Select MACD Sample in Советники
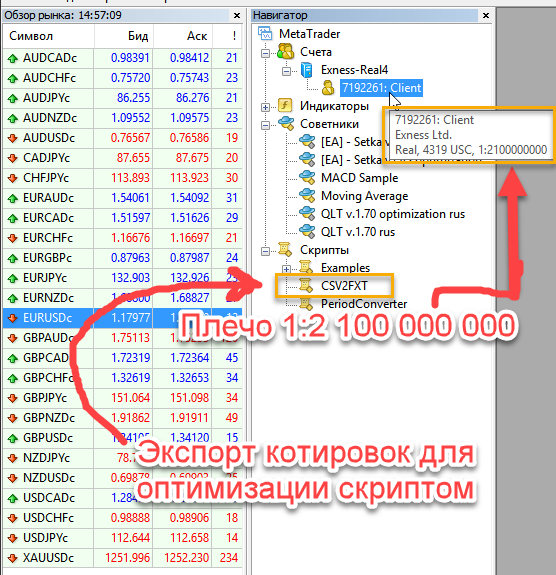Image resolution: width=556 pixels, height=575 pixels. [359, 178]
